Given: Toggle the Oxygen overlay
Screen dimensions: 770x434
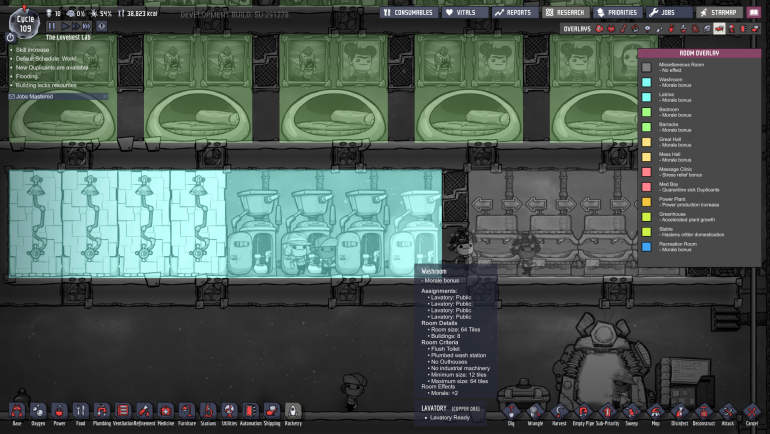Looking at the screenshot, I should [600, 29].
